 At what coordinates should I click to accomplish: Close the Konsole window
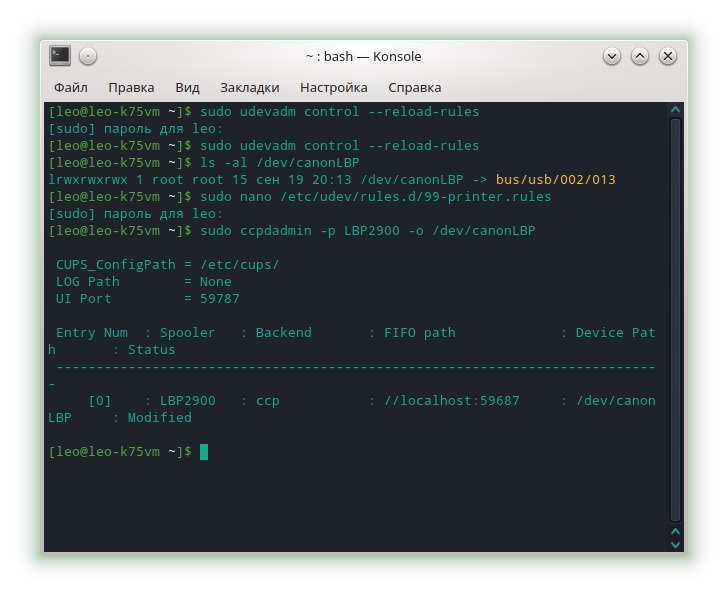point(668,56)
